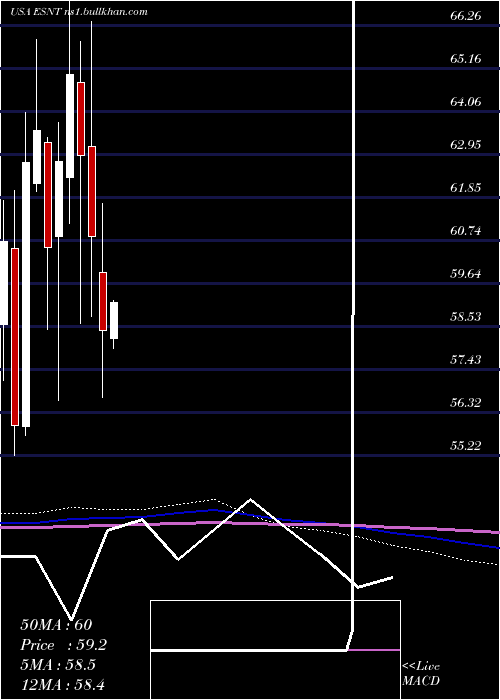Viewport: 500px width, 700px height.
Task: Click the Price : 59.2 readout
Action: pos(64,645)
